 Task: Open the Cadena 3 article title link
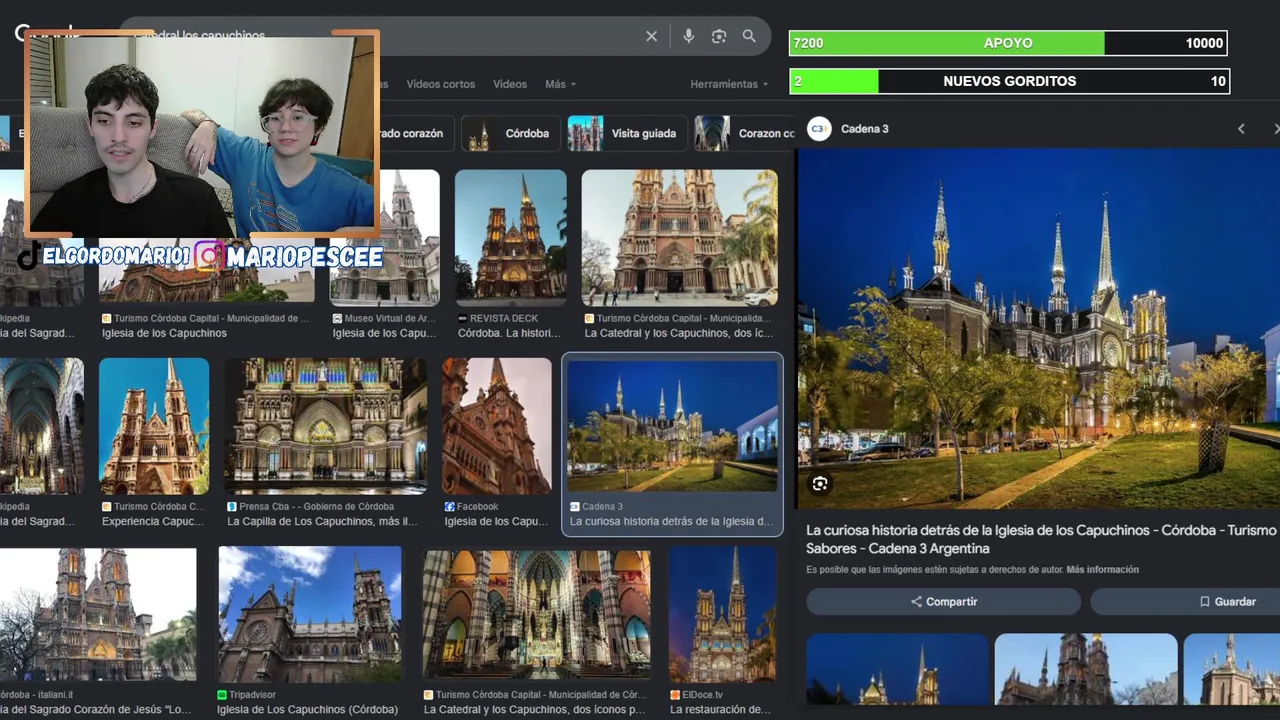1041,539
